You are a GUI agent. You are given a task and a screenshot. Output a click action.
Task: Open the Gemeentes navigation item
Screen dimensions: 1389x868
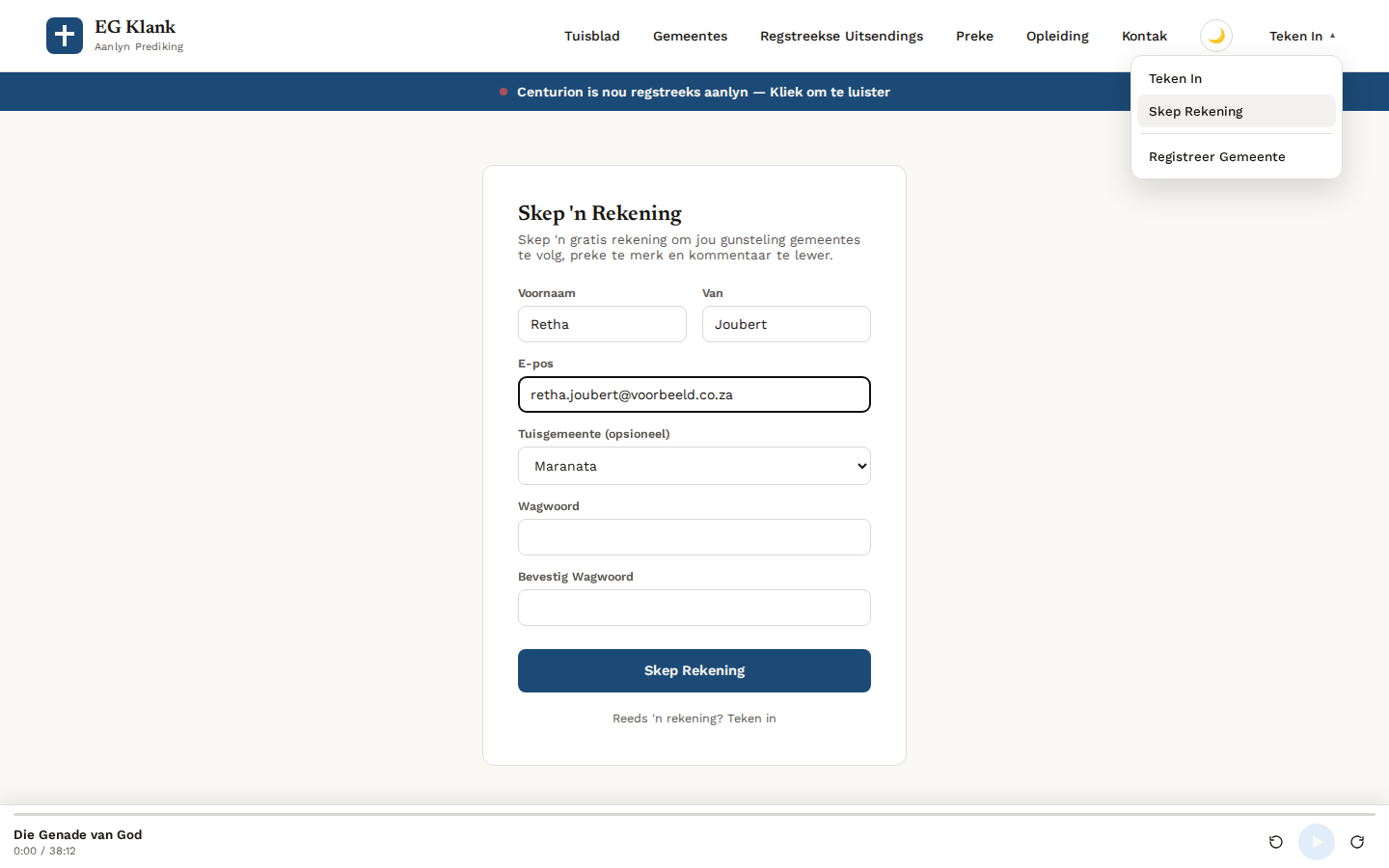pyautogui.click(x=690, y=36)
